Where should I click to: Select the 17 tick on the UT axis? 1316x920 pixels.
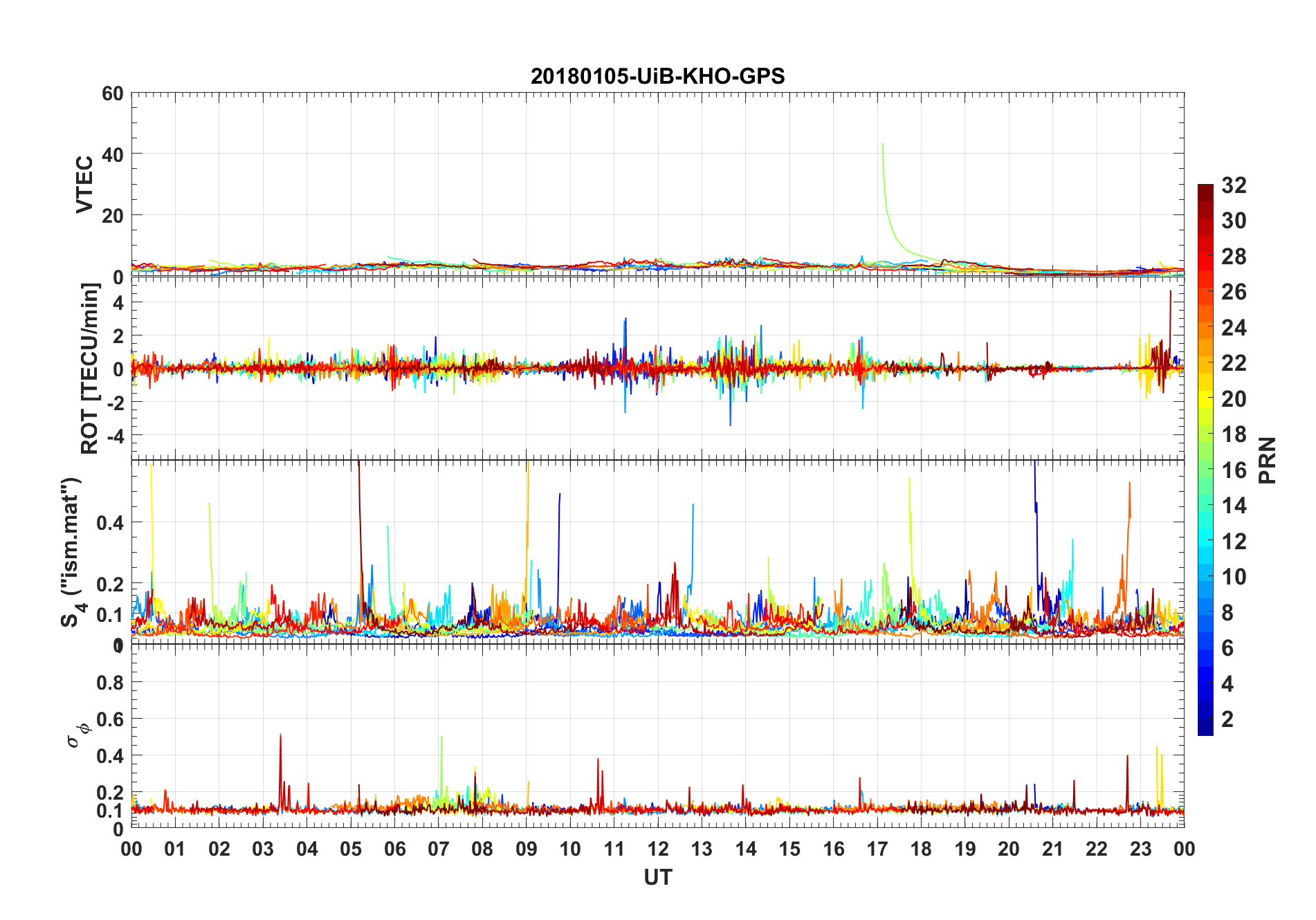[877, 849]
